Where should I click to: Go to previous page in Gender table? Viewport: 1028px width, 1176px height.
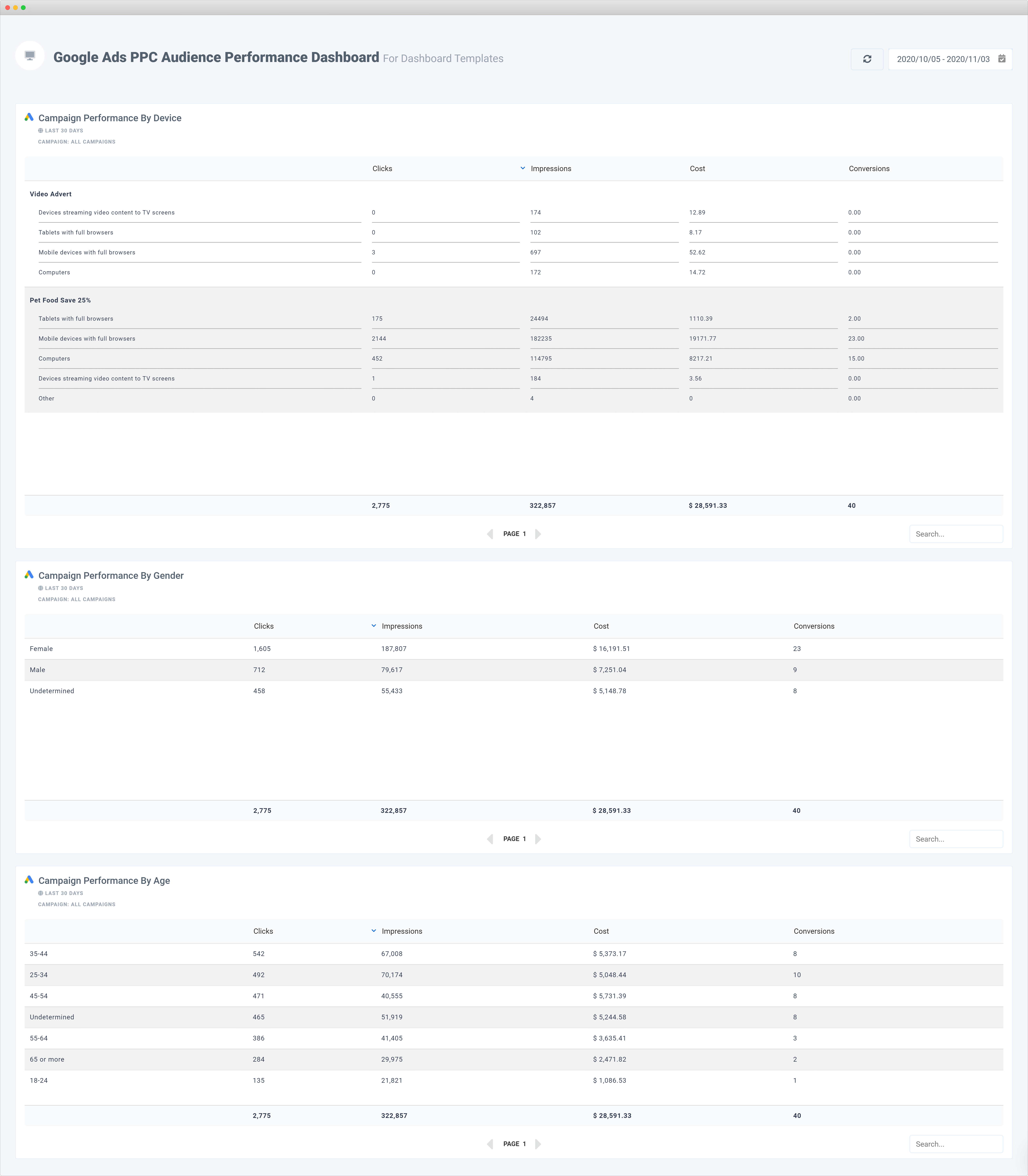pos(490,839)
